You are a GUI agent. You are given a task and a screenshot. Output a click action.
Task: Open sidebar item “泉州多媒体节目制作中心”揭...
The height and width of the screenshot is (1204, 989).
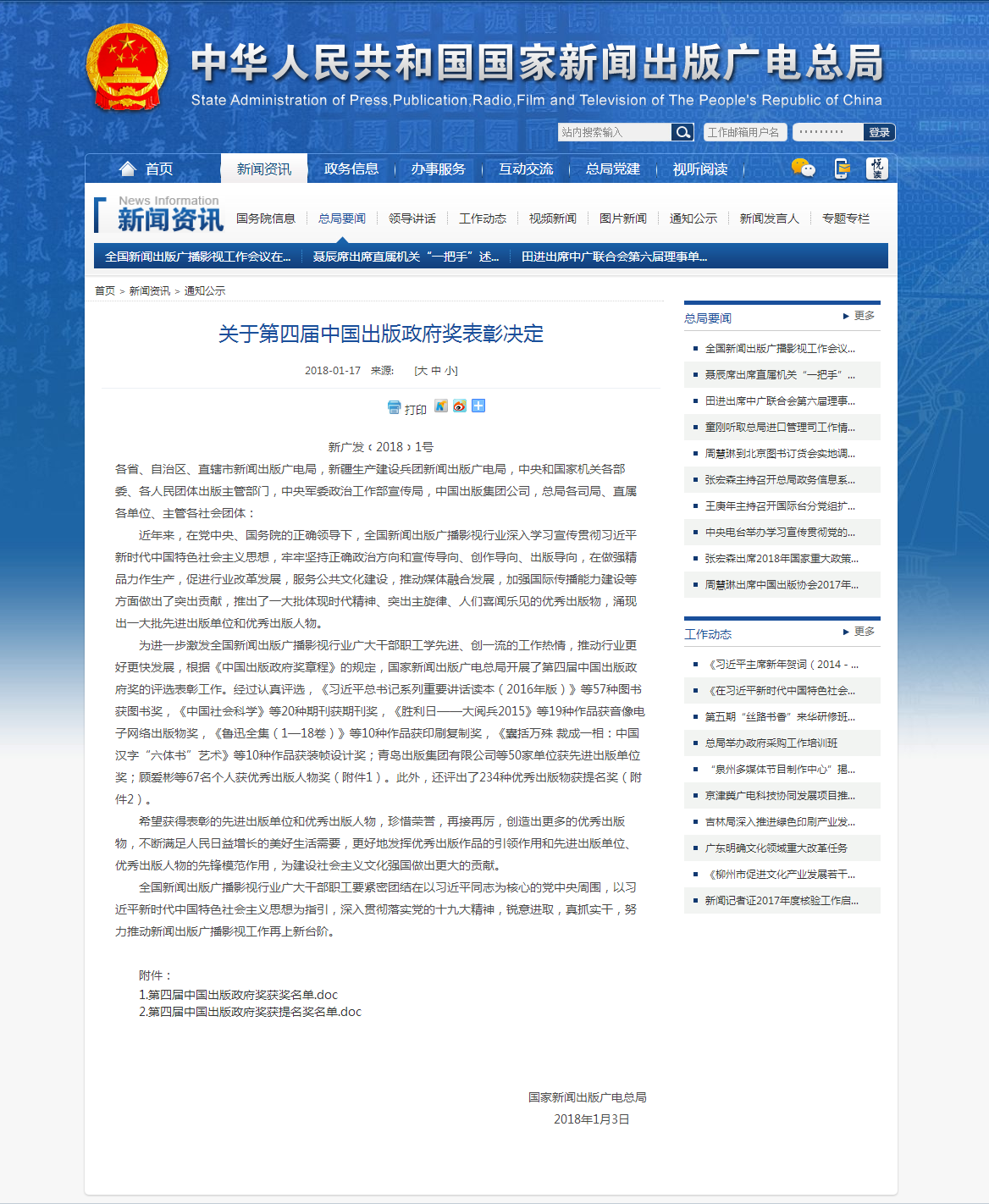(782, 770)
